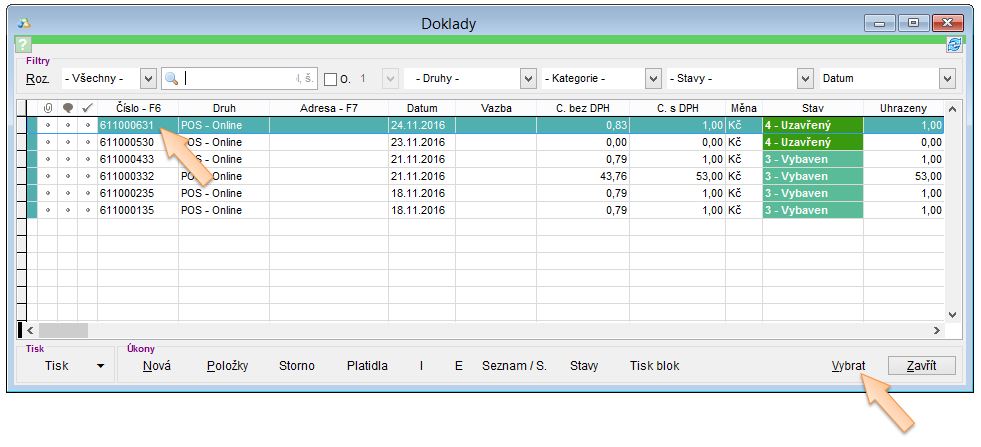Open the Tisk dropdown arrow
The height and width of the screenshot is (447, 981).
tap(100, 366)
